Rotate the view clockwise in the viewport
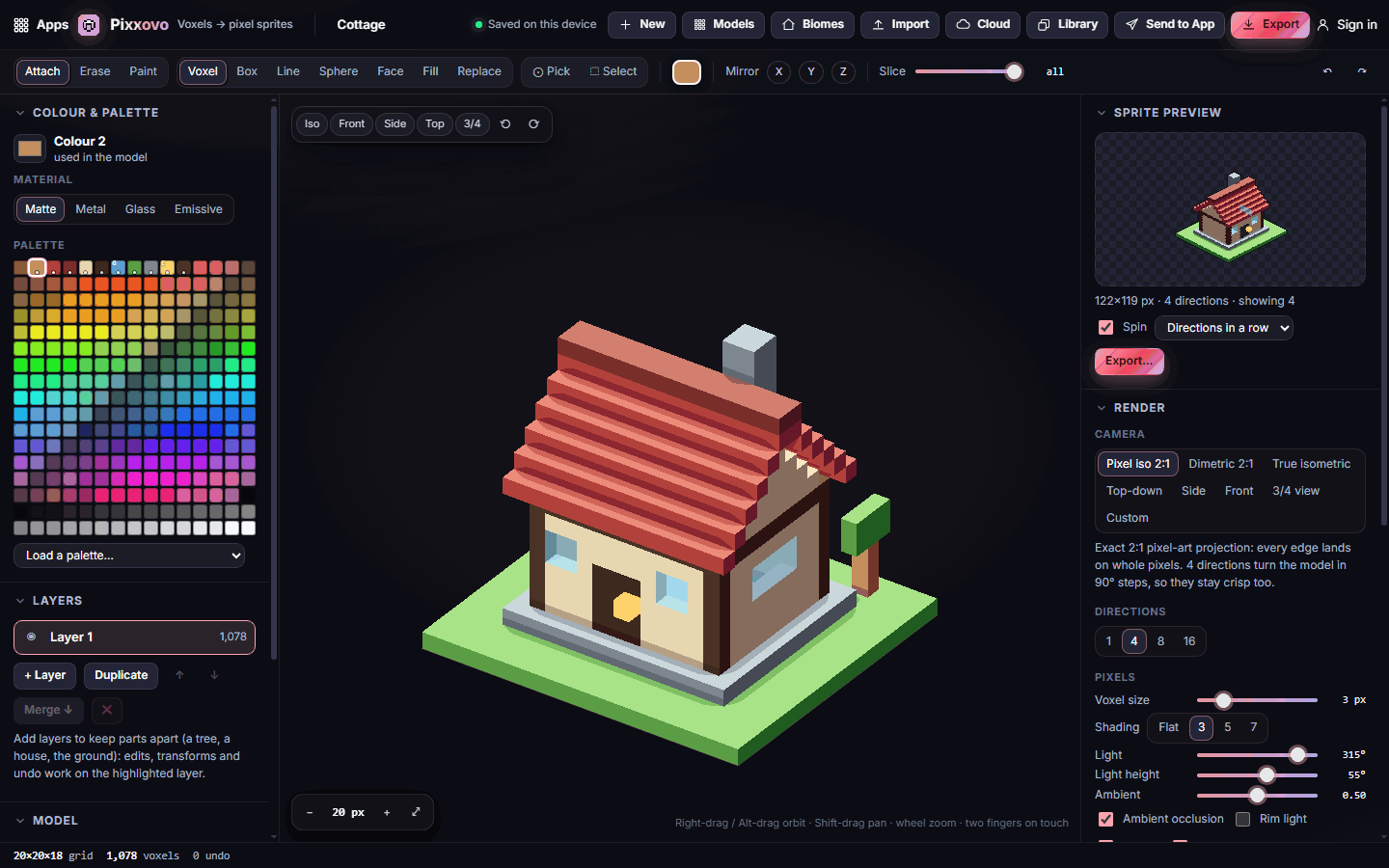1389x868 pixels. click(x=533, y=123)
